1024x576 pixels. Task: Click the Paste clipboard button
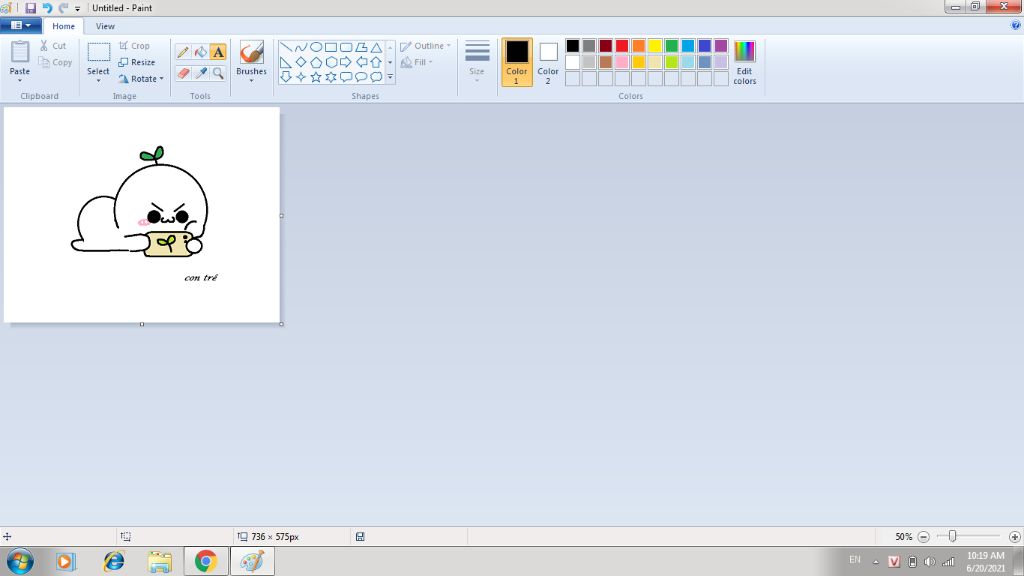[x=20, y=57]
